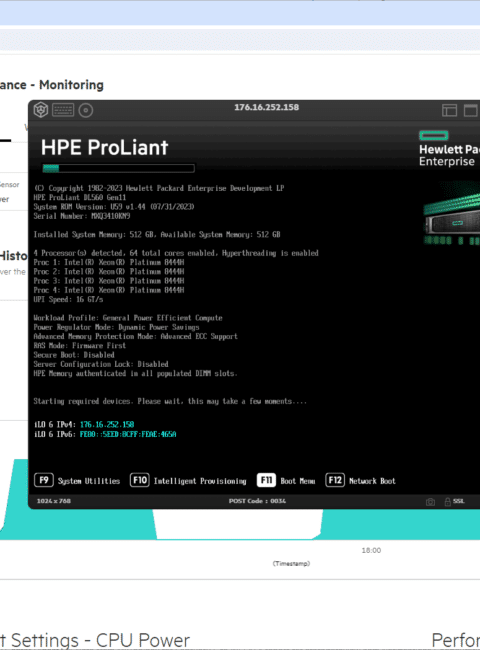Click the iLO 6 IPv4 address 176.16.252.158
This screenshot has height=650, width=480.
107,424
